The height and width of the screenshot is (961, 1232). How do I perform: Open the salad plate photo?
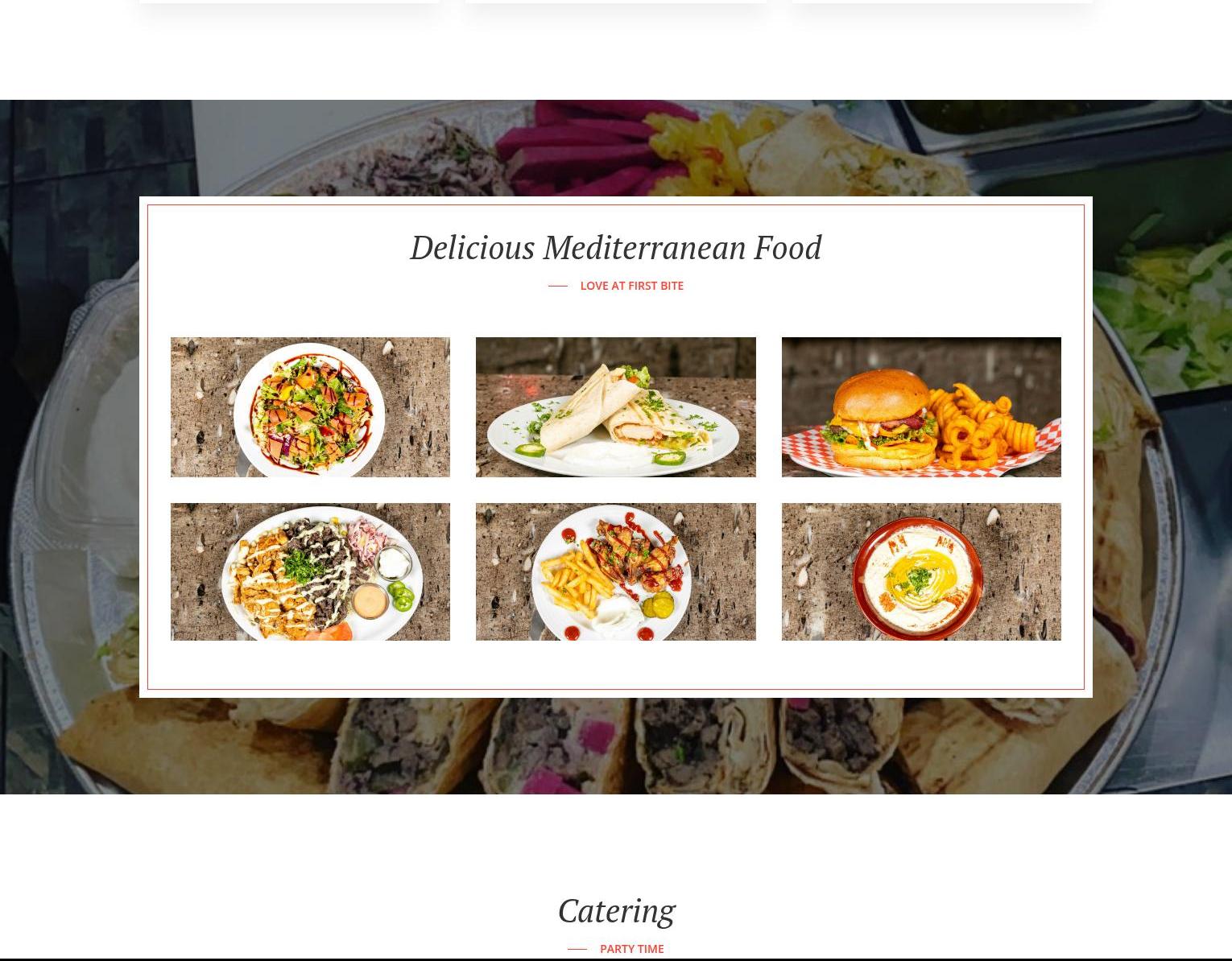(310, 407)
